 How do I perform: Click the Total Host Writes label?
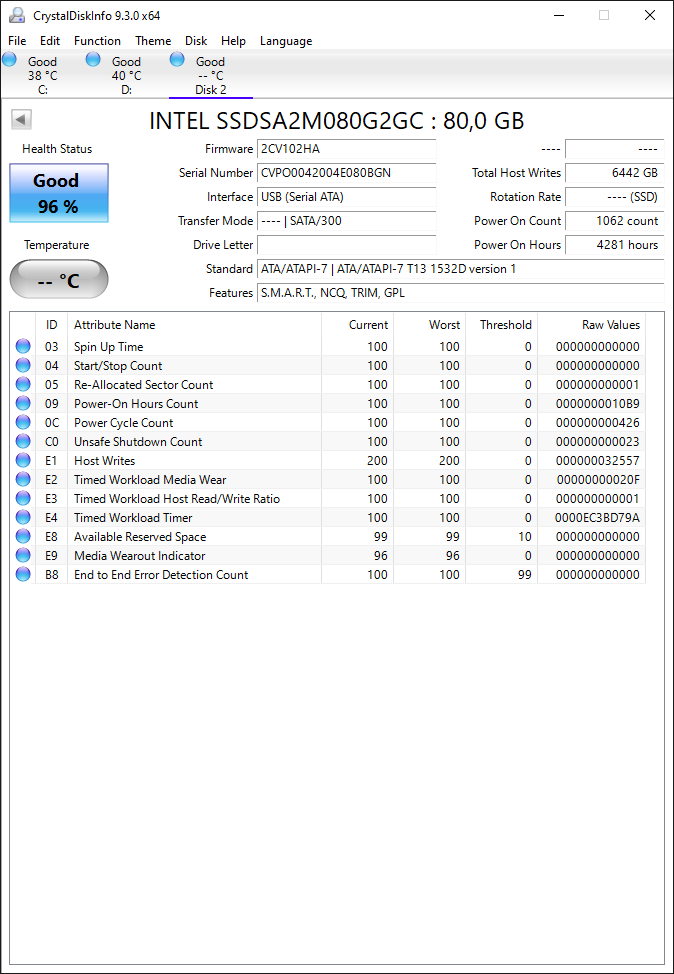tap(516, 173)
